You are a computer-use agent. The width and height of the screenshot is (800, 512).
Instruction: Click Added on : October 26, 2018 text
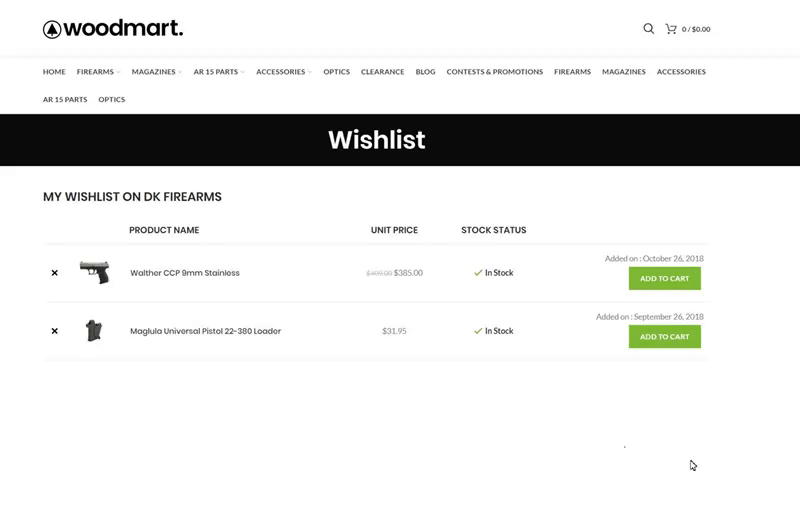(x=654, y=259)
